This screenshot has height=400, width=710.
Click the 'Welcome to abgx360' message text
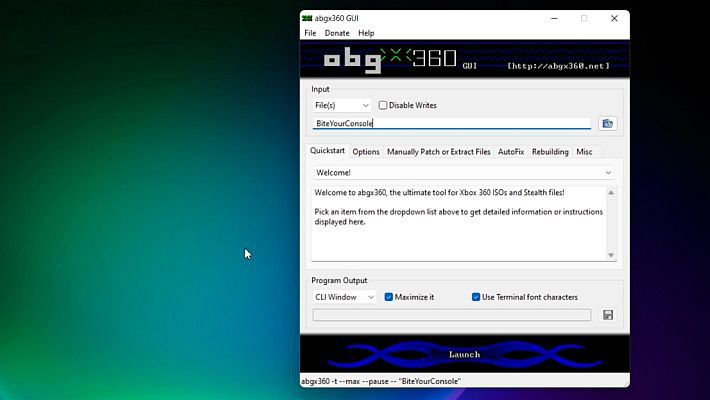click(x=439, y=193)
